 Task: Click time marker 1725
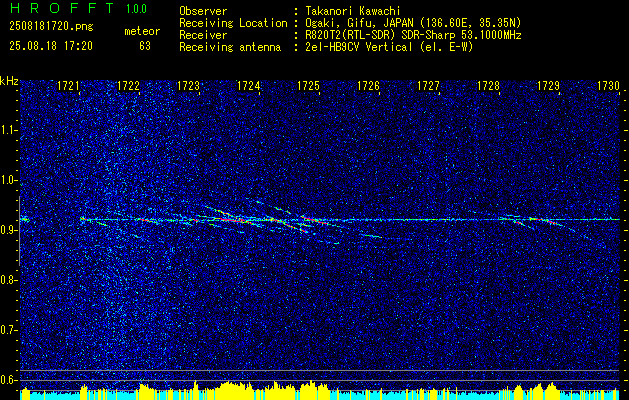tap(308, 86)
